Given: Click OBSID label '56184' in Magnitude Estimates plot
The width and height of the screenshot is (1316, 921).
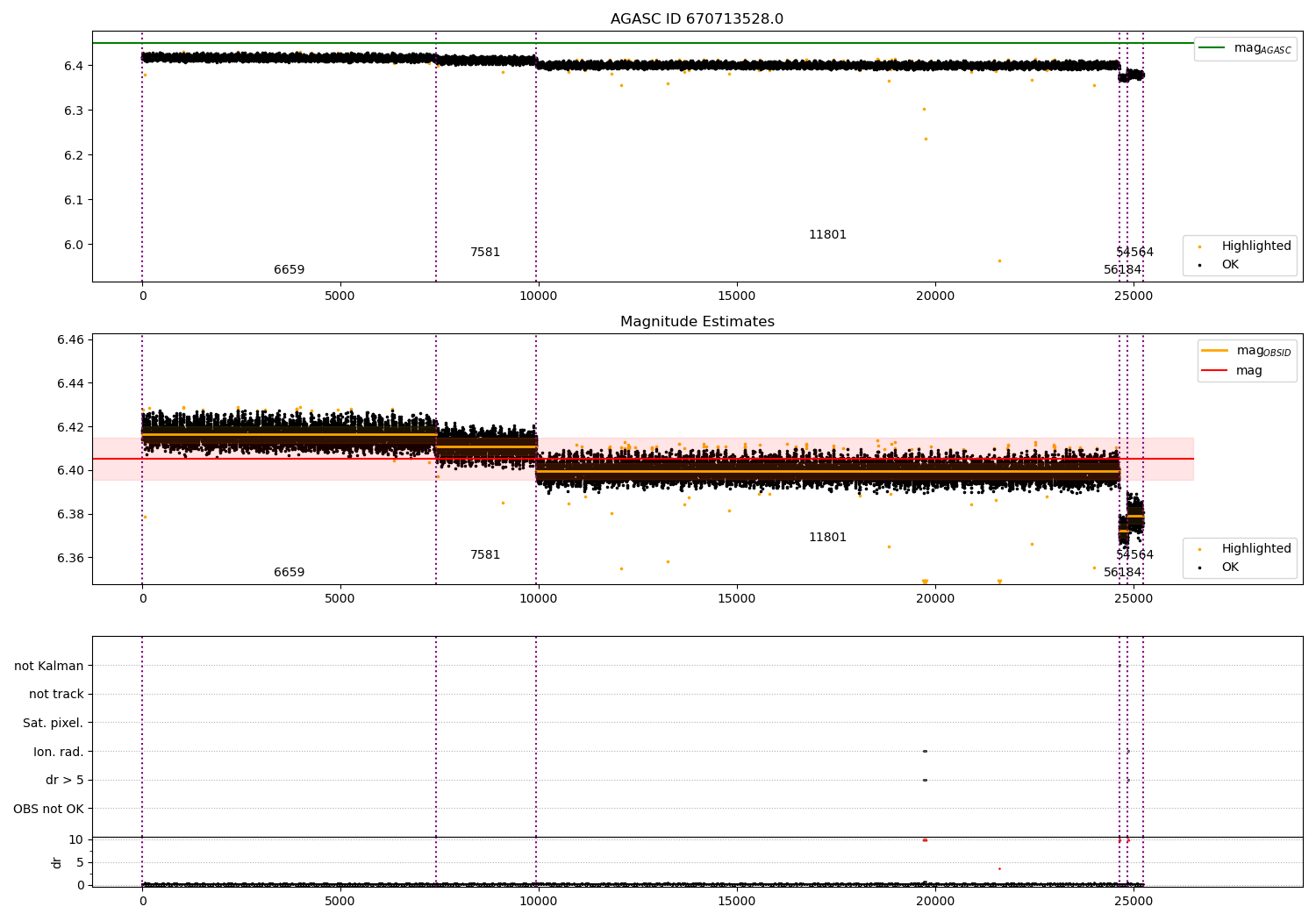Looking at the screenshot, I should 1123,573.
